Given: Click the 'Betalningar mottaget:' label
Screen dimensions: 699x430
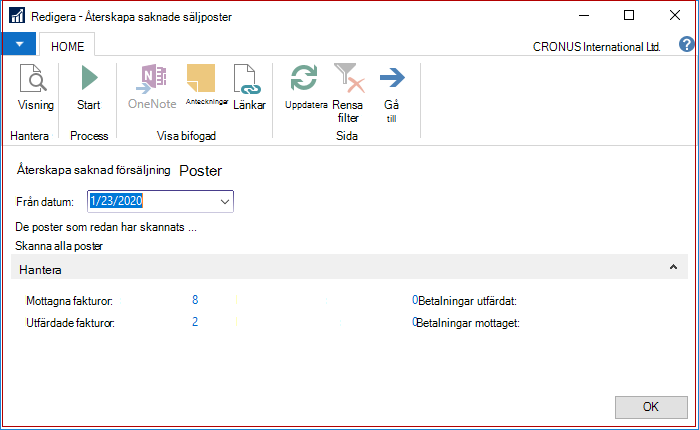Looking at the screenshot, I should click(x=468, y=323).
